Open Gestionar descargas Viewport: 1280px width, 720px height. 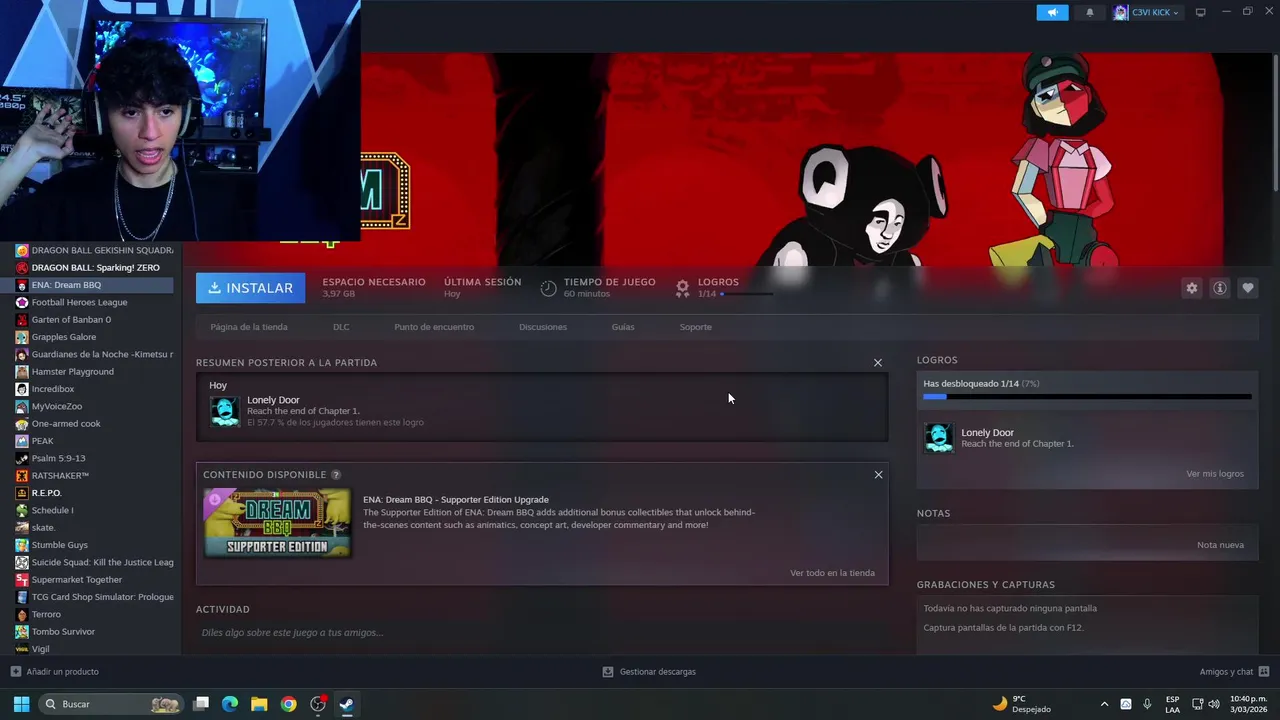pyautogui.click(x=649, y=672)
